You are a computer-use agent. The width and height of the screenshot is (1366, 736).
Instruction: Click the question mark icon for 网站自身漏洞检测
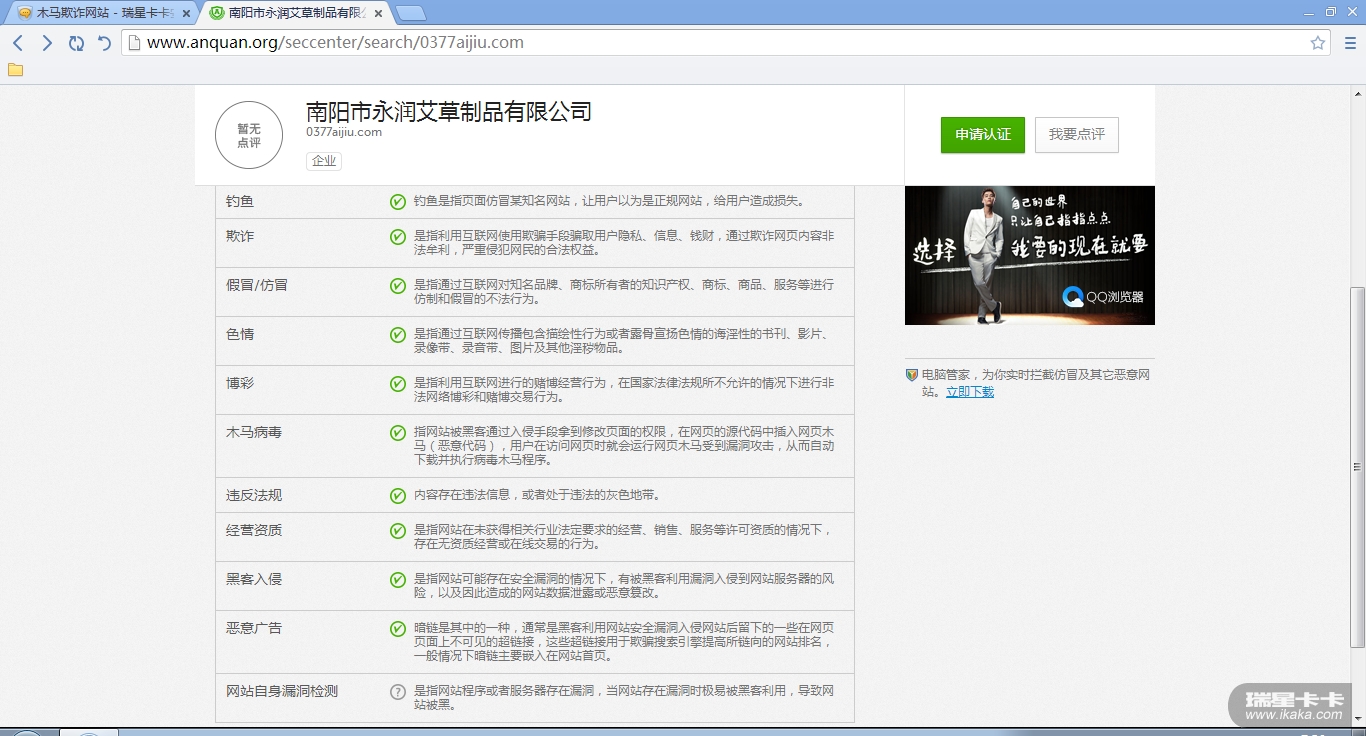pyautogui.click(x=398, y=692)
